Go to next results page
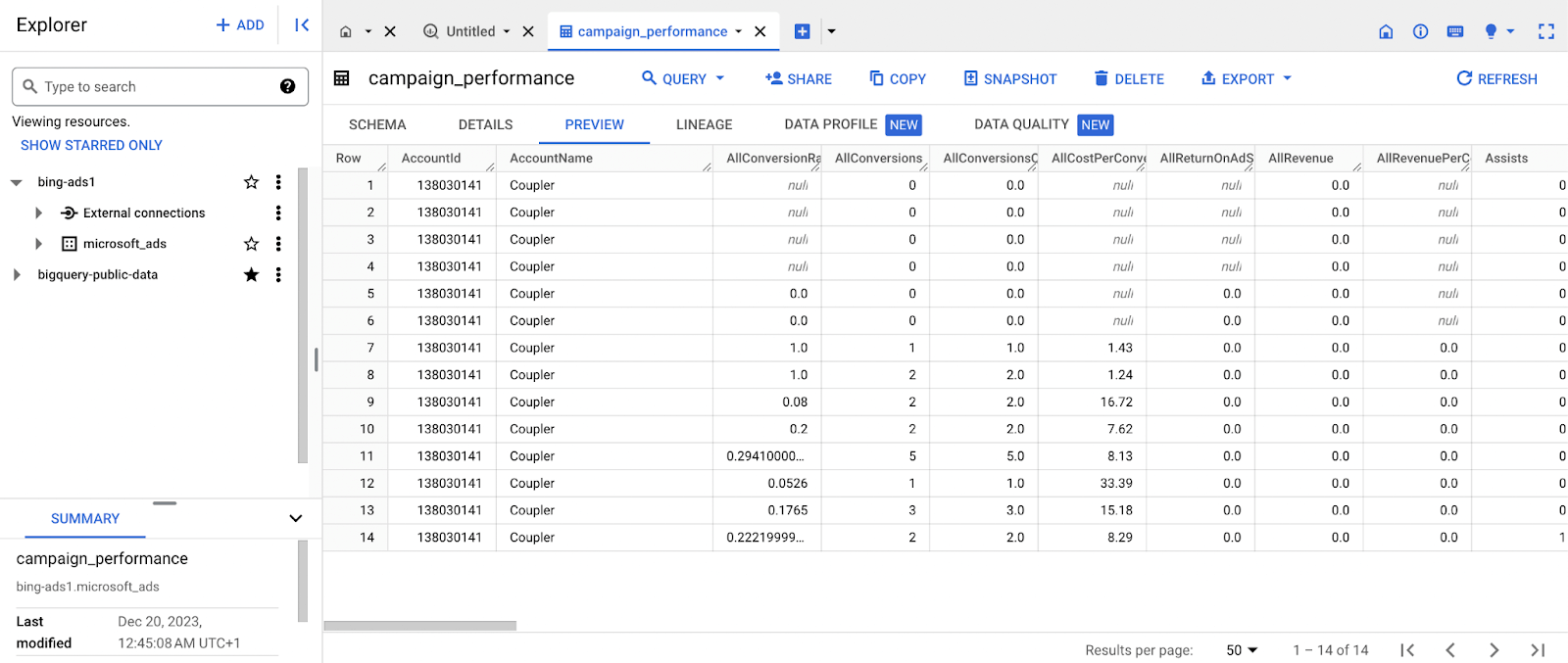 point(1494,650)
